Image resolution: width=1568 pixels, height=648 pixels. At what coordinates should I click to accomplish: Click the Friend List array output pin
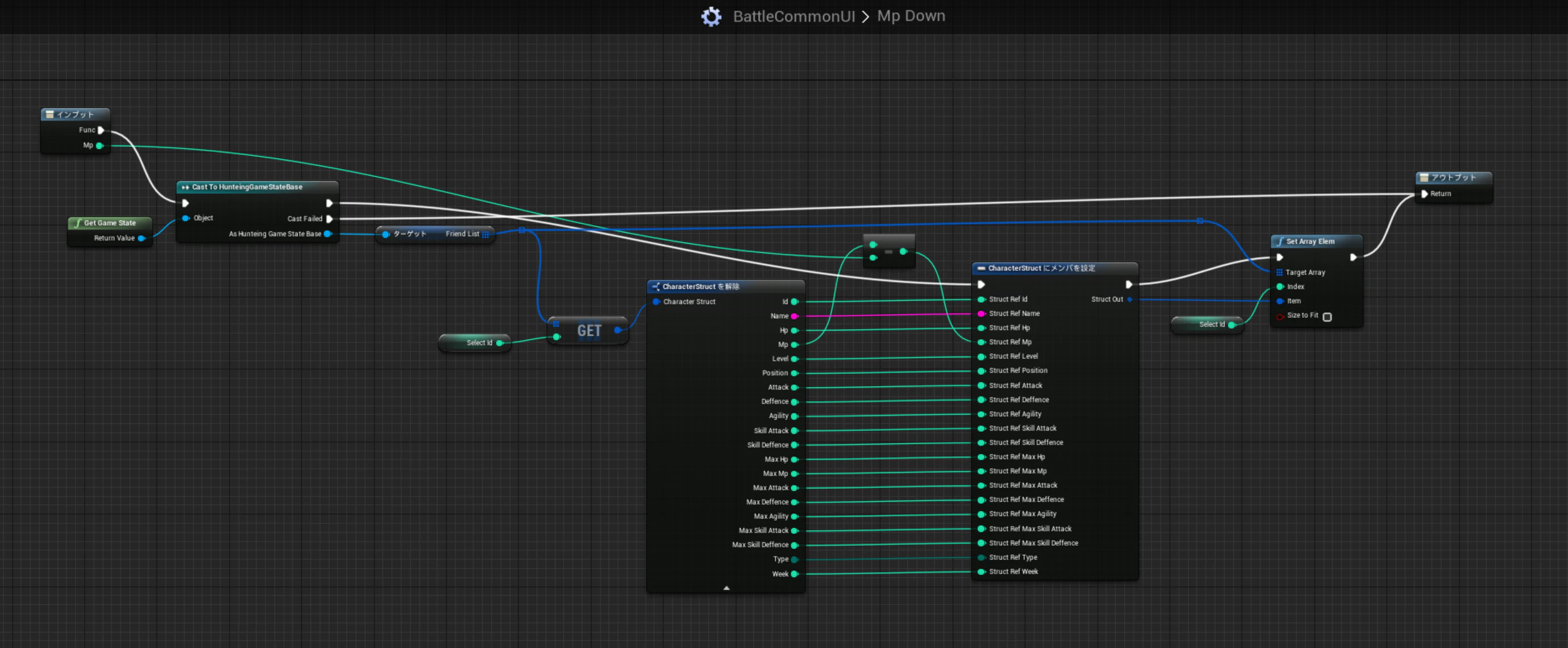pos(485,234)
